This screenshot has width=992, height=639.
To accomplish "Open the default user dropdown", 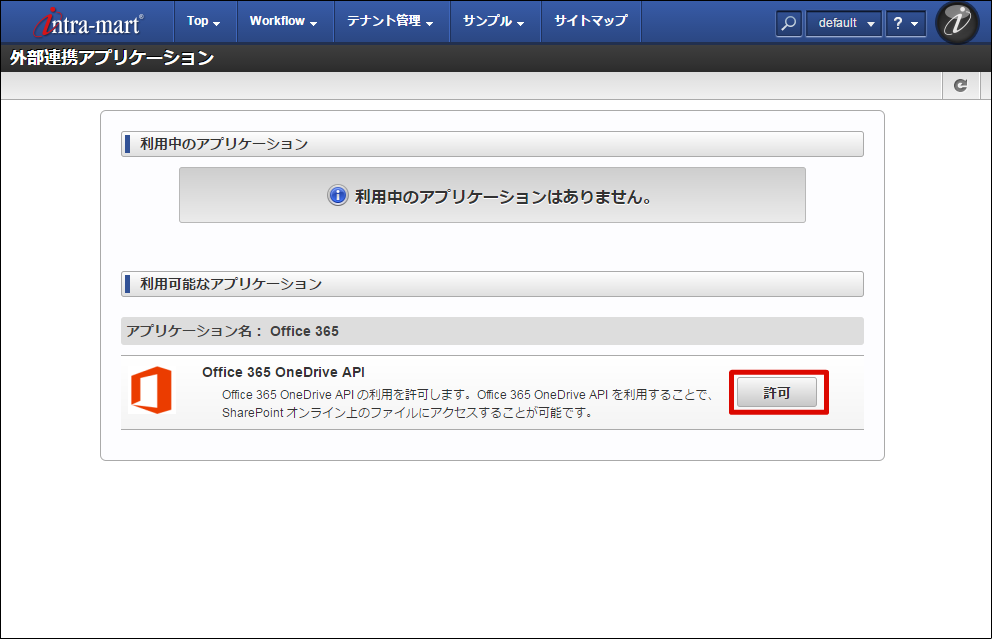I will point(844,23).
